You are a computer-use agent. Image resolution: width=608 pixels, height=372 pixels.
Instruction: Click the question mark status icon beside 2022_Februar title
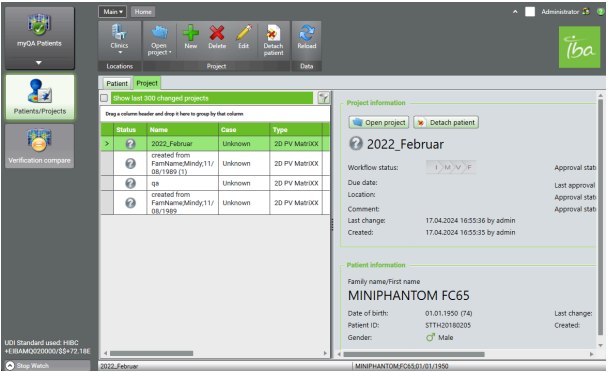(x=356, y=144)
